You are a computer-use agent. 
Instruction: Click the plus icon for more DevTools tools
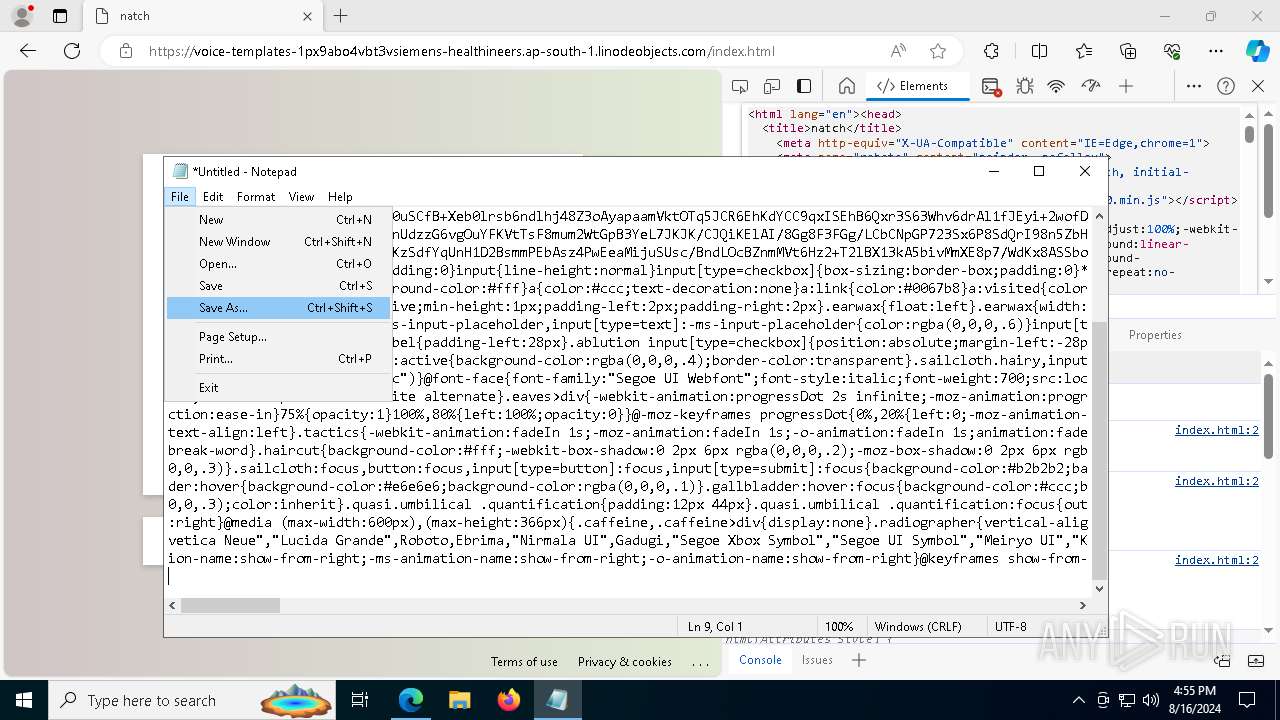[x=1126, y=86]
